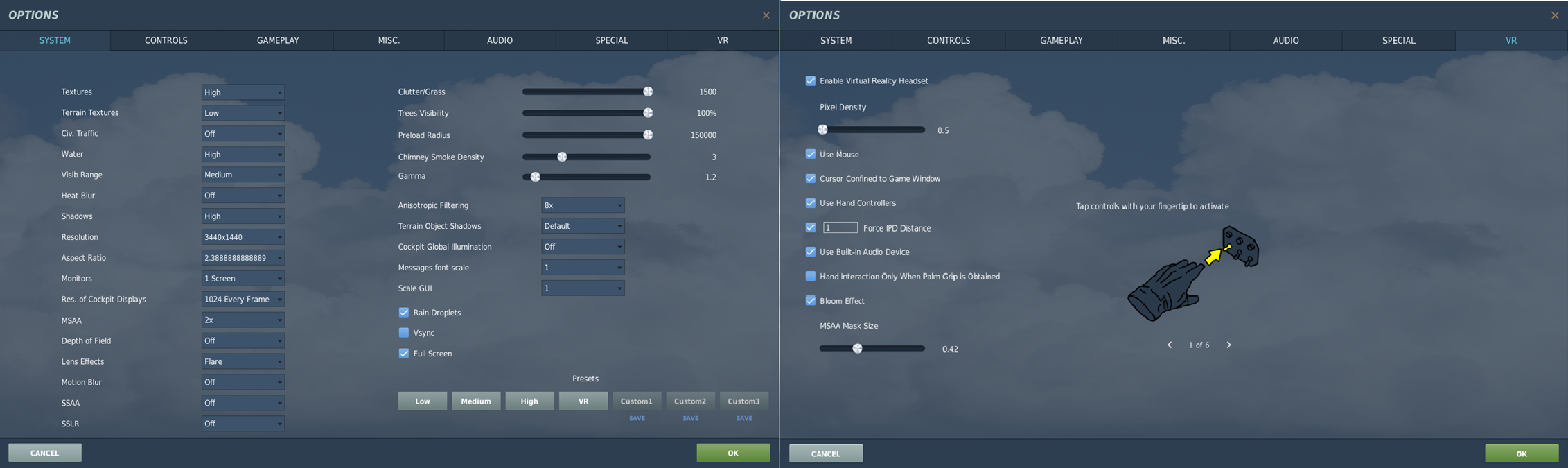Open the Monitors dropdown
1568x468 pixels.
click(x=243, y=279)
